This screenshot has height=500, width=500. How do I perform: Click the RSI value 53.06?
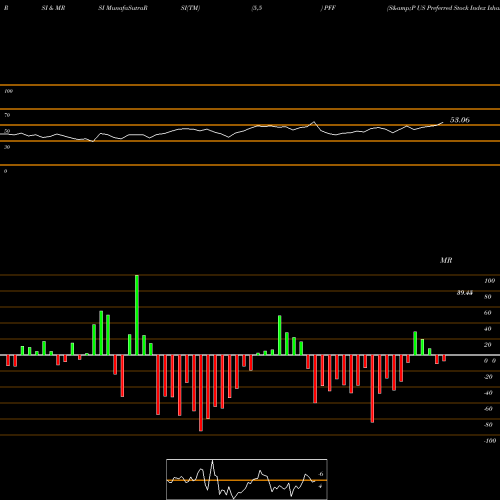[460, 120]
